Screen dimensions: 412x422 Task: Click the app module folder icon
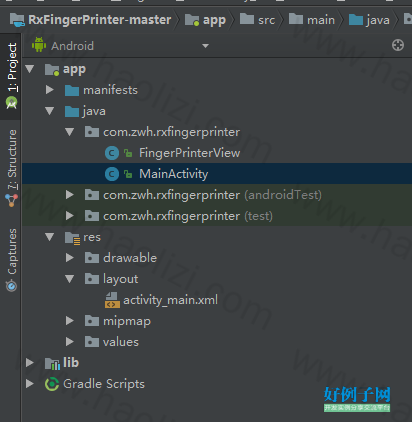pos(52,69)
